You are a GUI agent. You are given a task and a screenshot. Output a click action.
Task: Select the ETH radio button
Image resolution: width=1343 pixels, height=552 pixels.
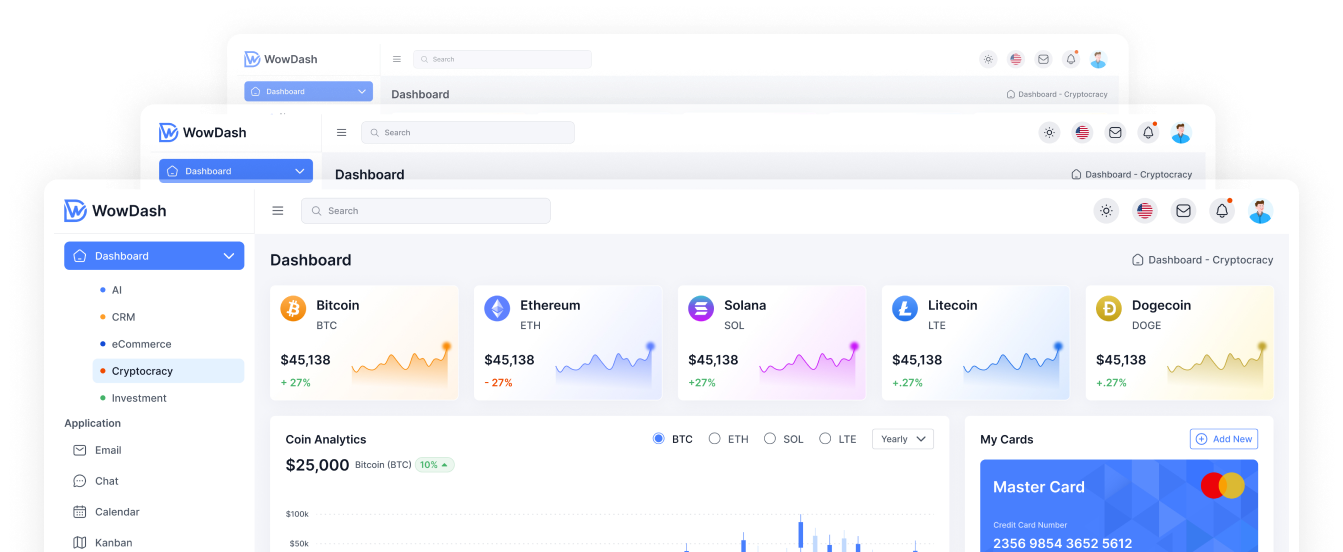[714, 439]
